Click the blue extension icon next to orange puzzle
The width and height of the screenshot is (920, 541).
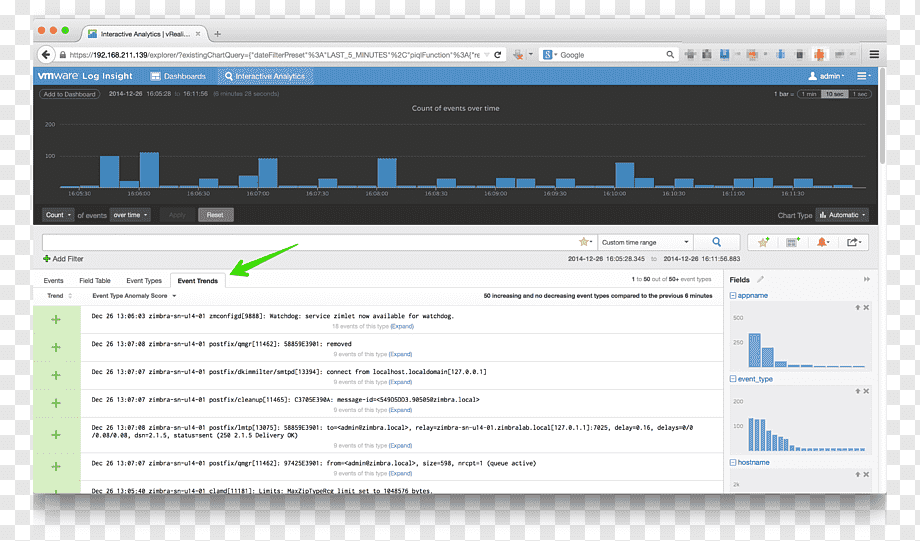point(780,55)
